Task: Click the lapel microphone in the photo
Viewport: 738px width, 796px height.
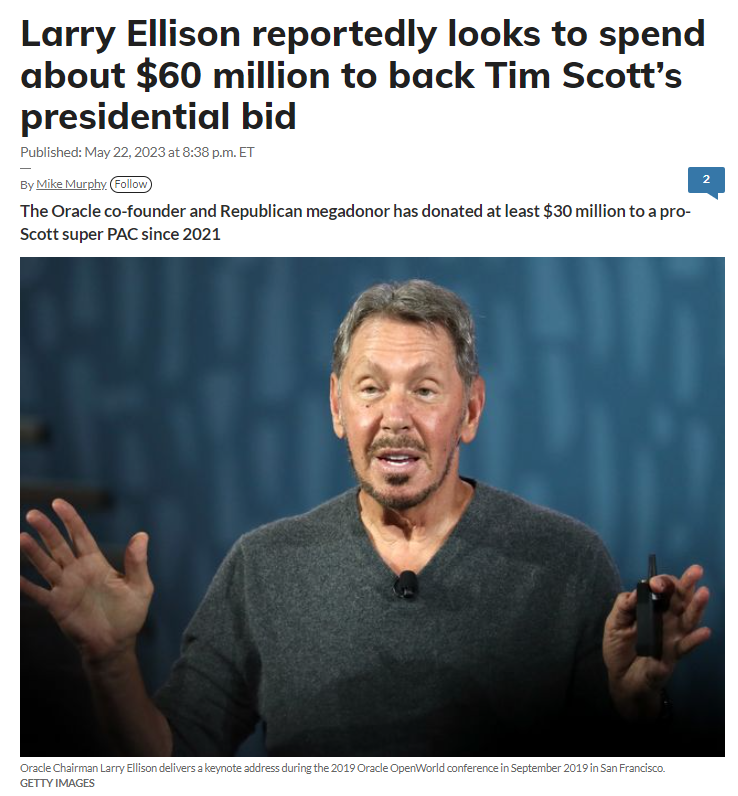Action: point(406,584)
